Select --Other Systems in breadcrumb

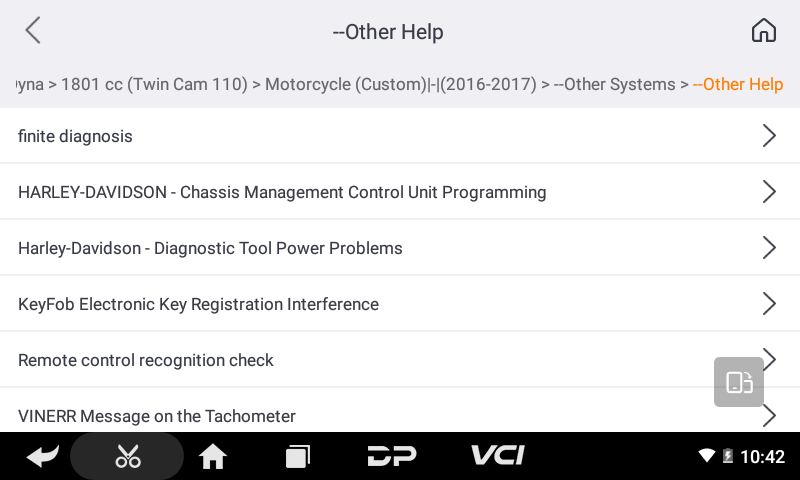click(x=615, y=84)
